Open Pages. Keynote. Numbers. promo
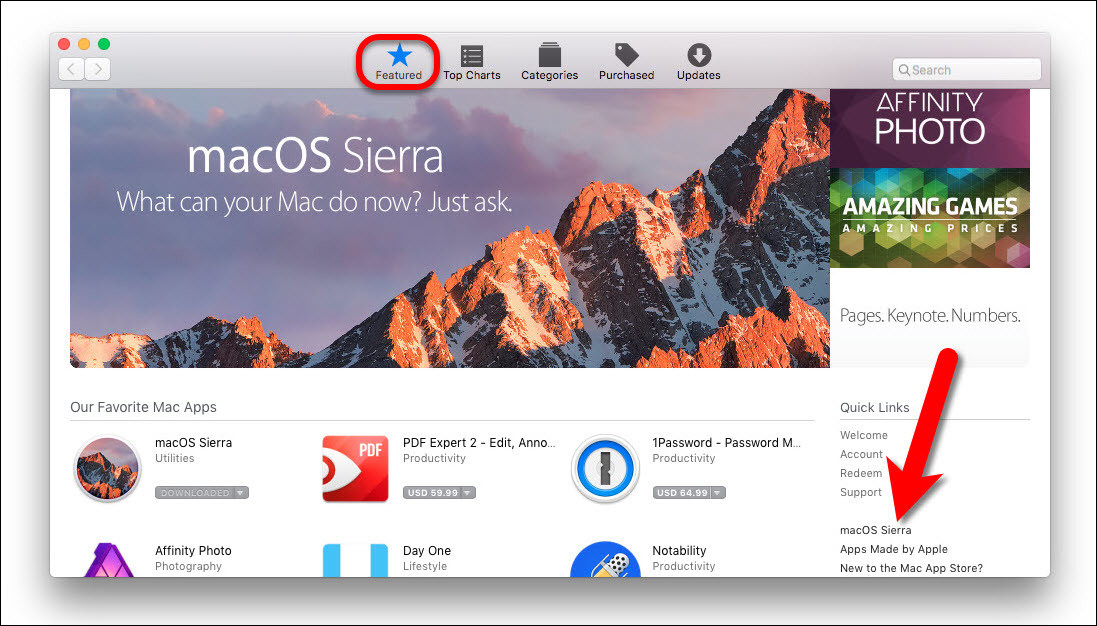 (930, 318)
